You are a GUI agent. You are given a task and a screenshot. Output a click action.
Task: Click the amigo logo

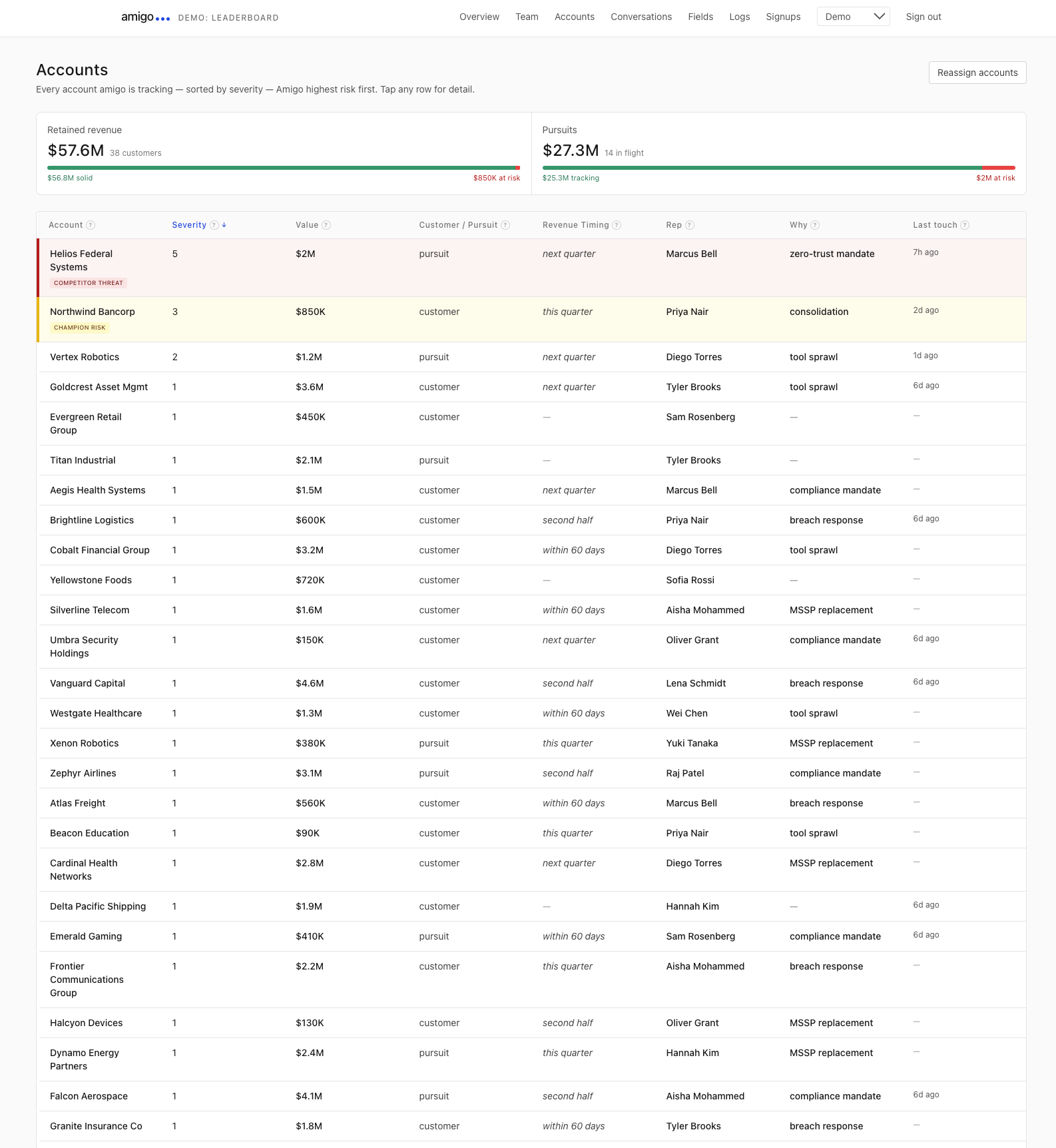tap(145, 17)
